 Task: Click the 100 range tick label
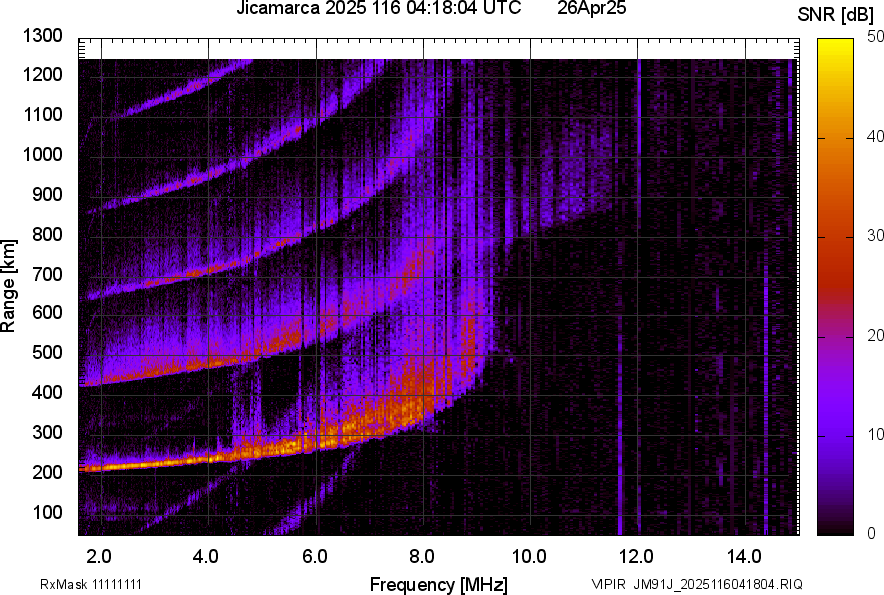click(48, 512)
